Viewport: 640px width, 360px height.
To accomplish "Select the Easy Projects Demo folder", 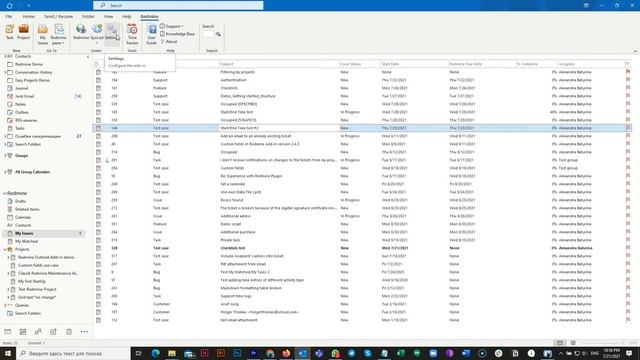I will [32, 80].
